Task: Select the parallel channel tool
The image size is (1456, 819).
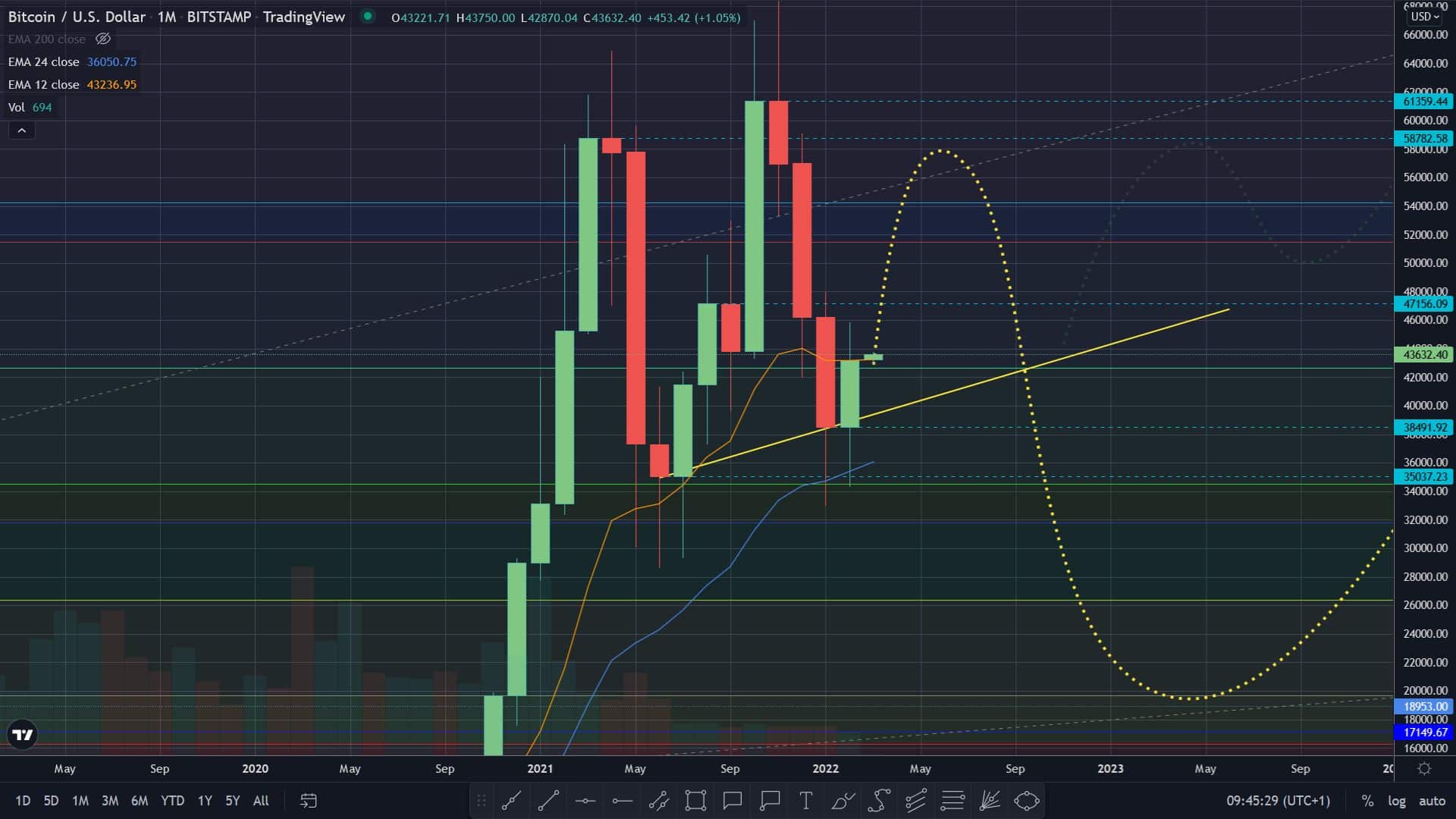Action: coord(659,801)
